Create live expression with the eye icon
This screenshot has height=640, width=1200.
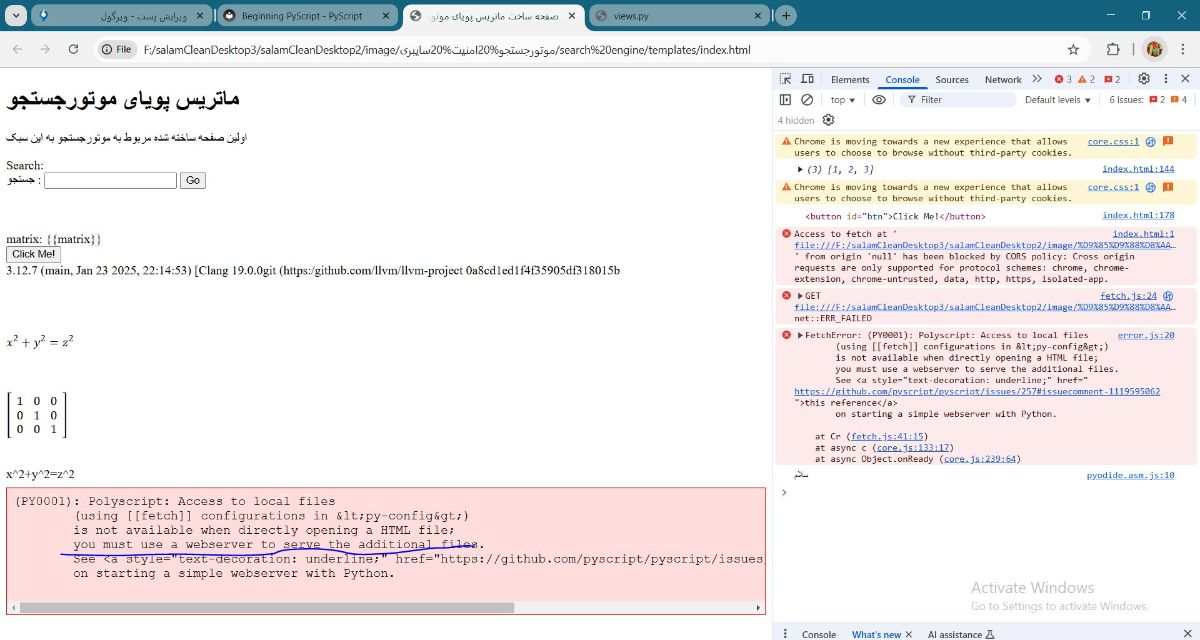click(879, 100)
